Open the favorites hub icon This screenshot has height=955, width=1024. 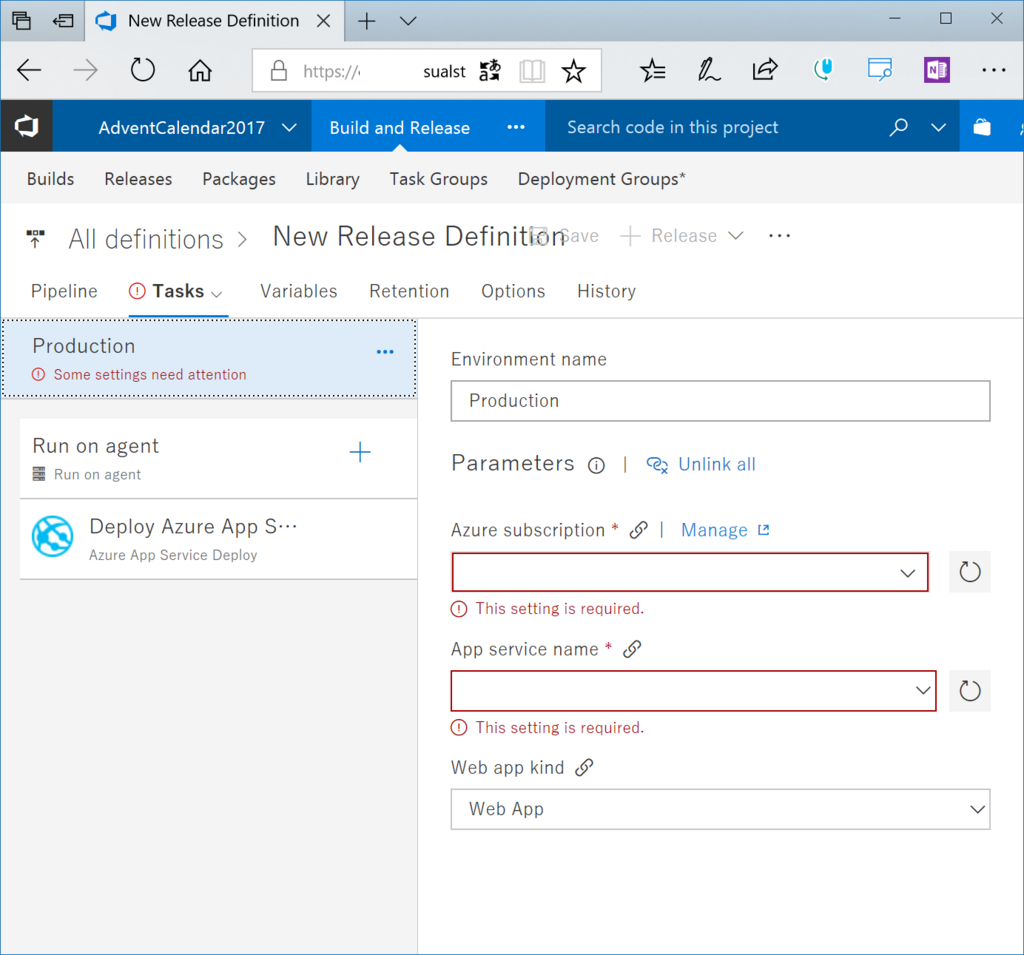click(652, 70)
